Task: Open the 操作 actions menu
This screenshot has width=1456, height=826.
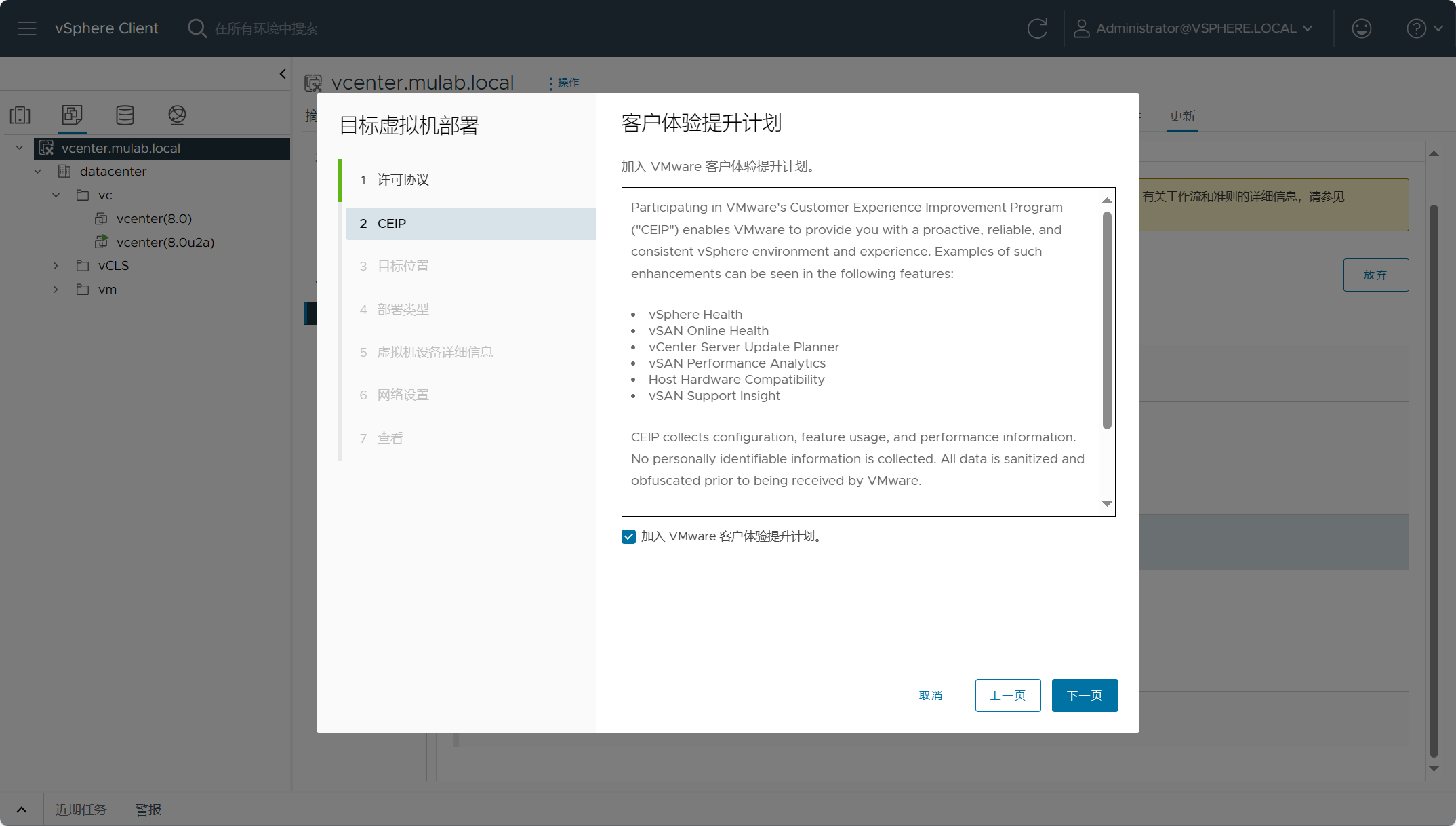Action: tap(564, 83)
